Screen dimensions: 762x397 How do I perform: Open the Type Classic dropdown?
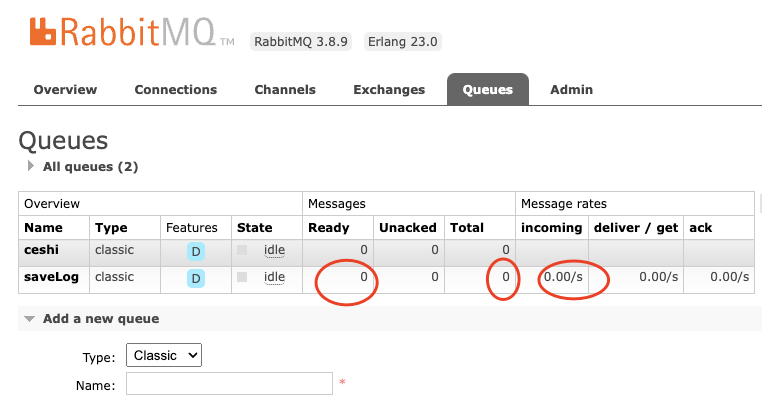click(164, 356)
